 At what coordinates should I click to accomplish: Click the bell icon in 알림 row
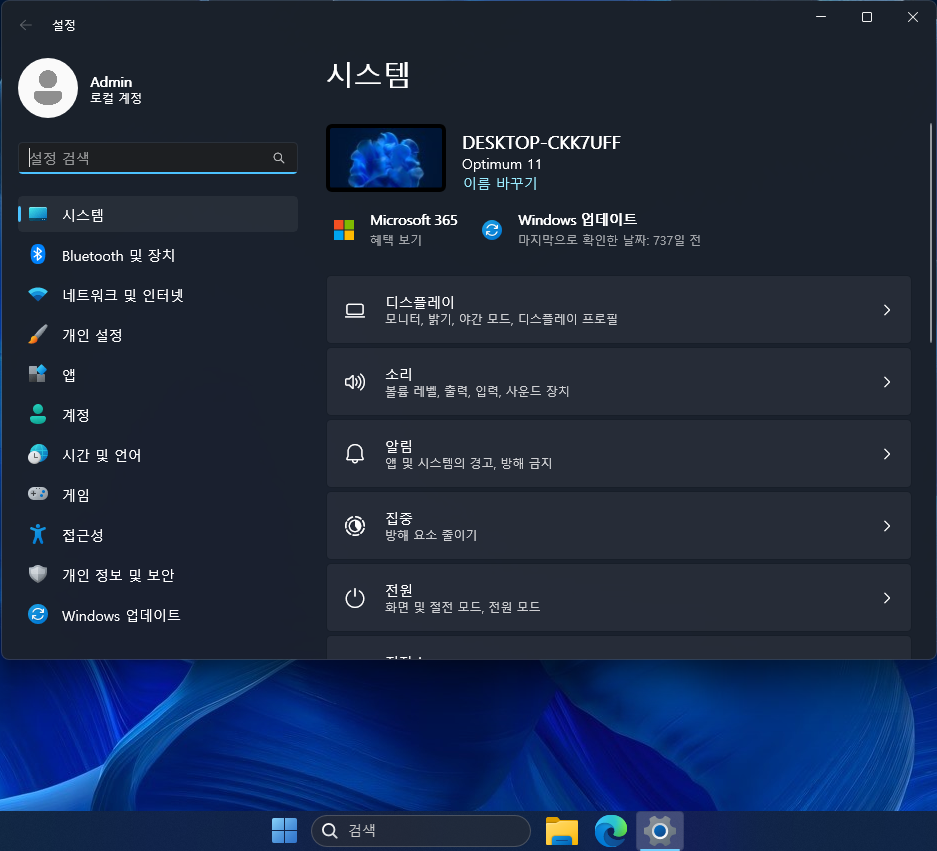point(355,454)
